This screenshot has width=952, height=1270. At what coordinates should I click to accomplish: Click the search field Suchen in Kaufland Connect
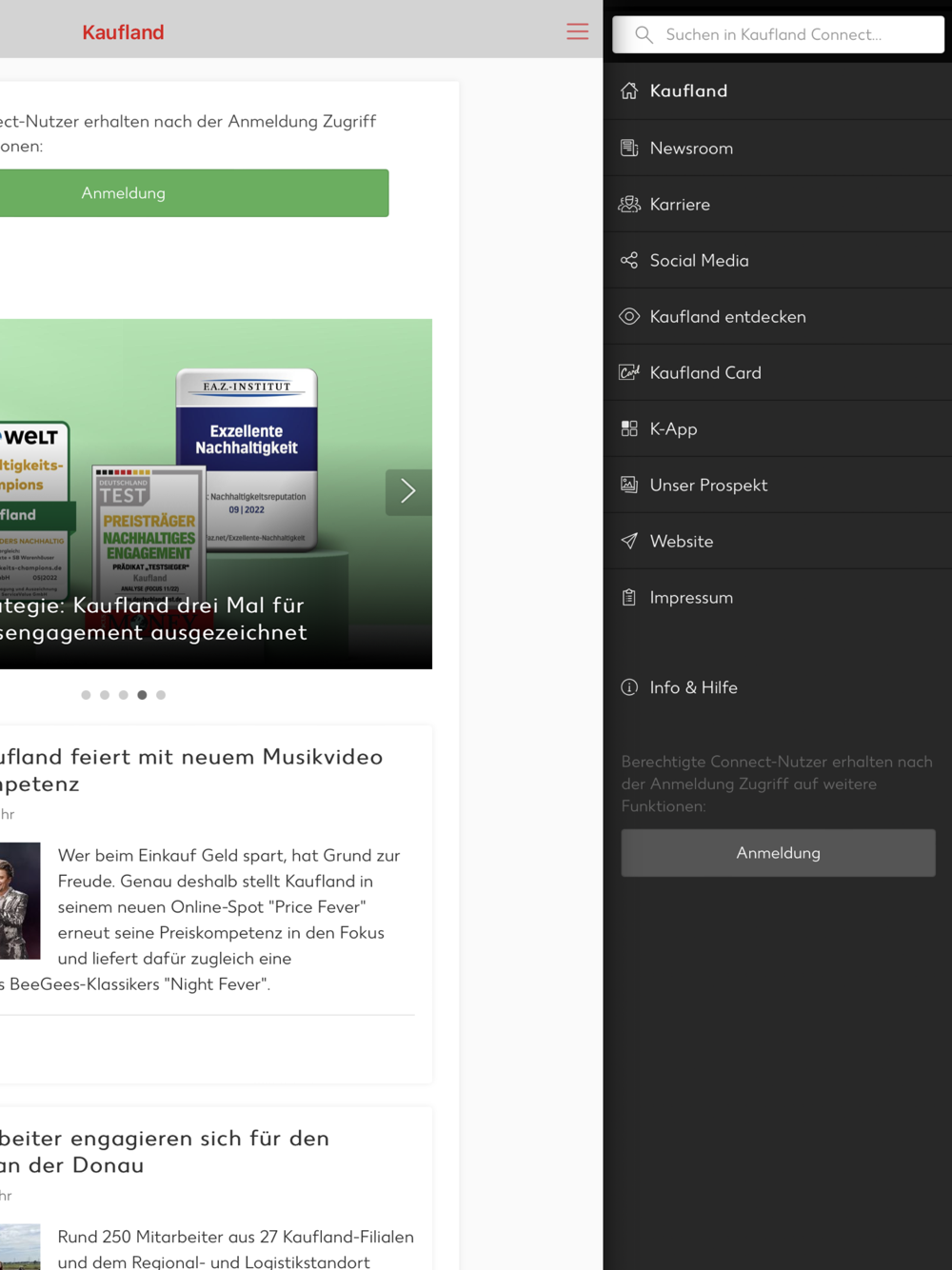click(778, 34)
